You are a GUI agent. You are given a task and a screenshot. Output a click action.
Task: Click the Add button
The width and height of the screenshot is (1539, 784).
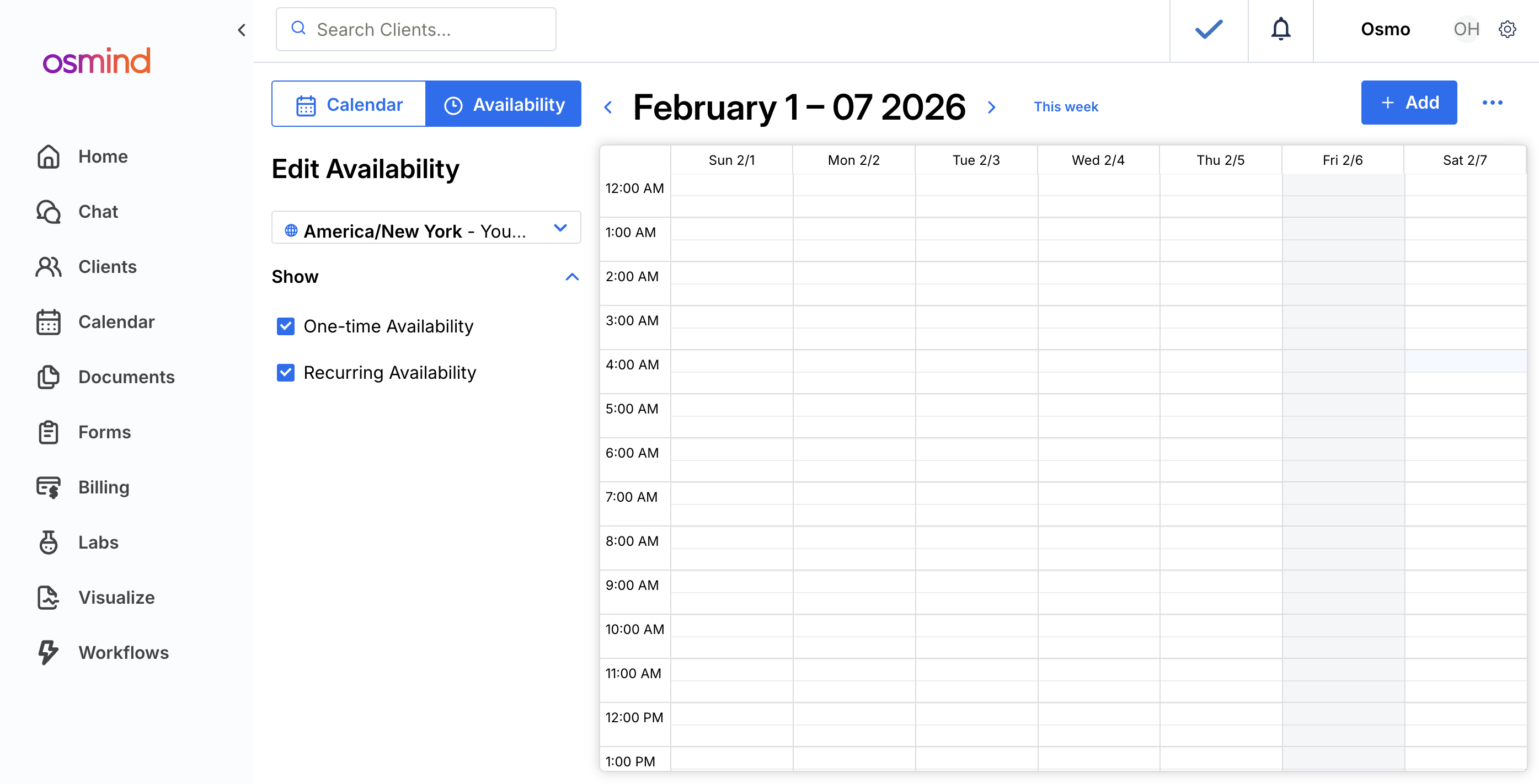(1409, 103)
